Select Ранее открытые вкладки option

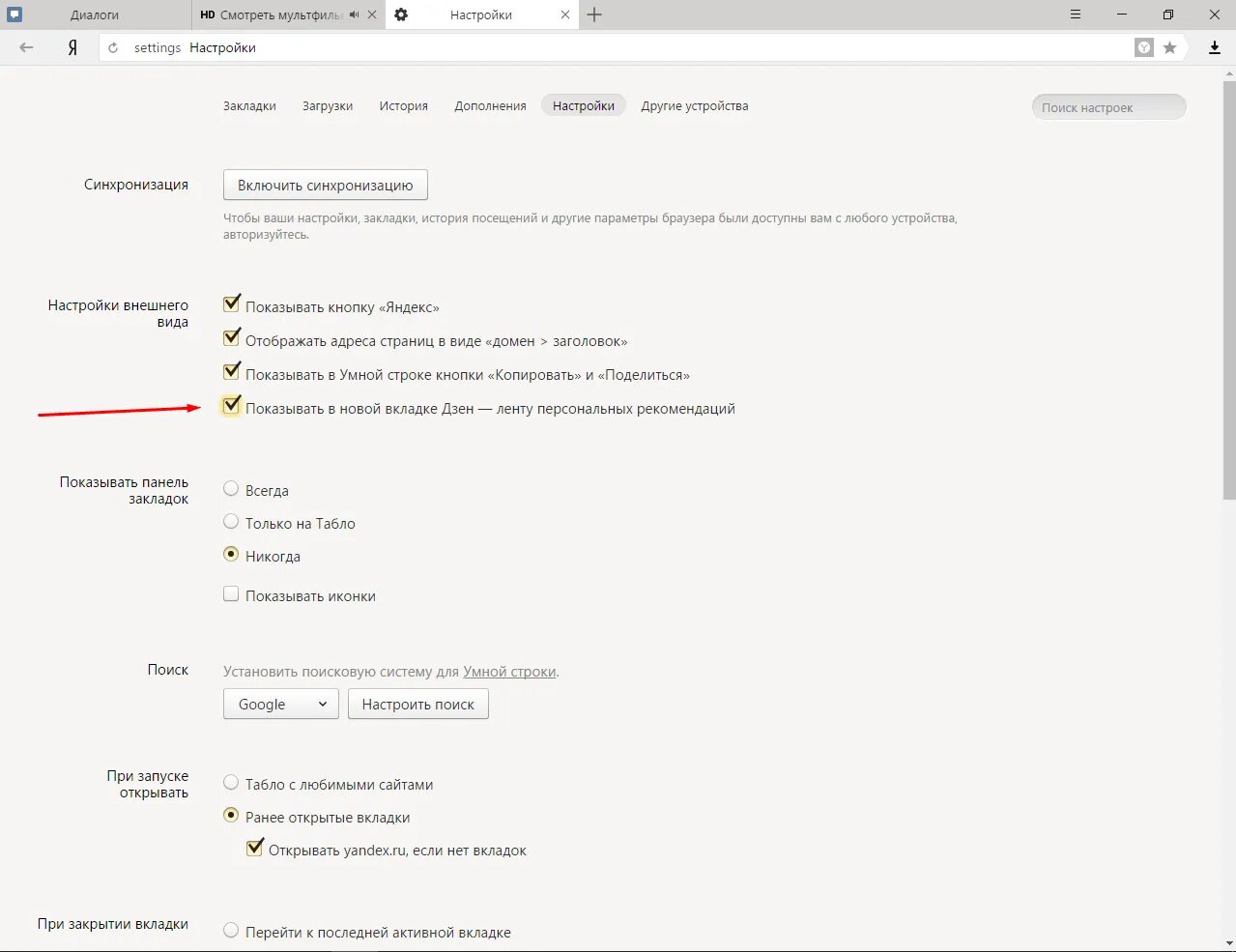(231, 816)
